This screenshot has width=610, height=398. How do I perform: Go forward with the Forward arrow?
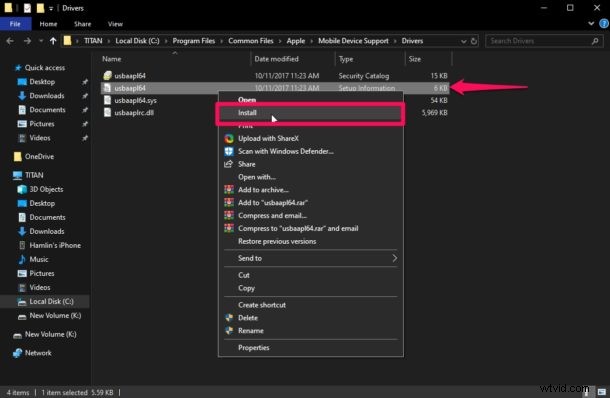(27, 41)
